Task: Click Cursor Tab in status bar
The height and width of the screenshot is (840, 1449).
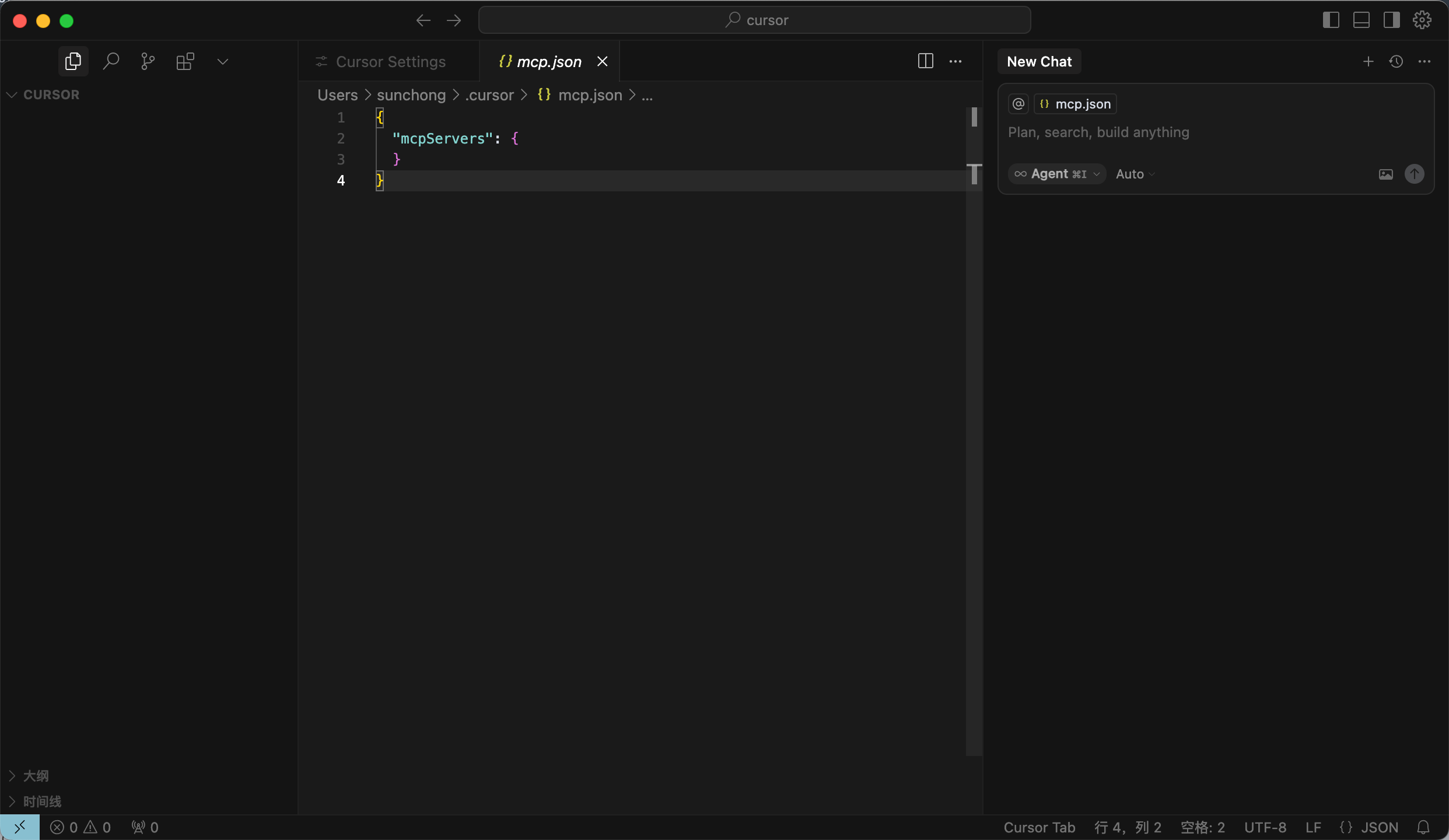Action: coord(1039,827)
